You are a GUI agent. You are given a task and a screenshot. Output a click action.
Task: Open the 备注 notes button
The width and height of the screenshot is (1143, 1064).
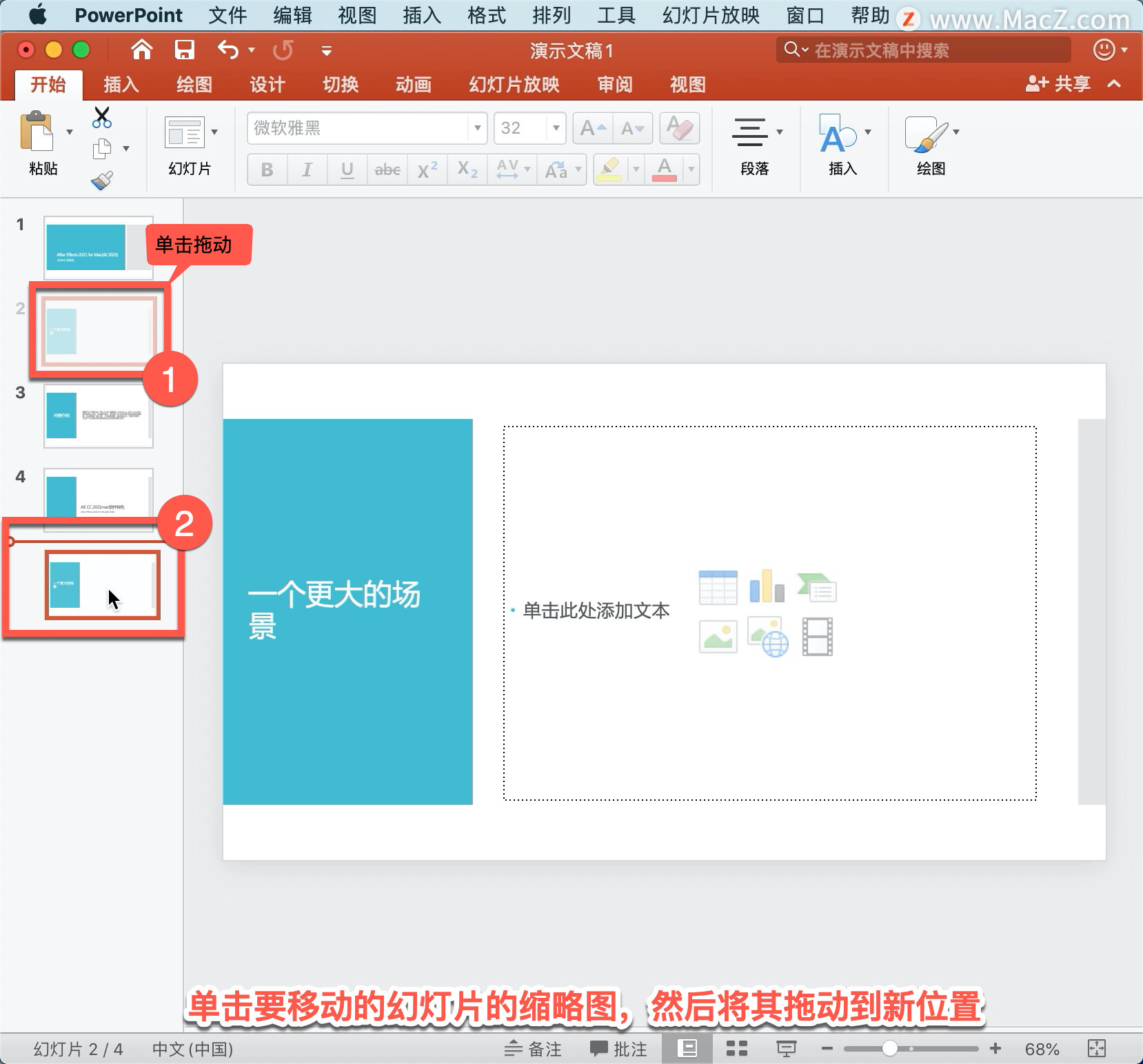coord(533,1049)
